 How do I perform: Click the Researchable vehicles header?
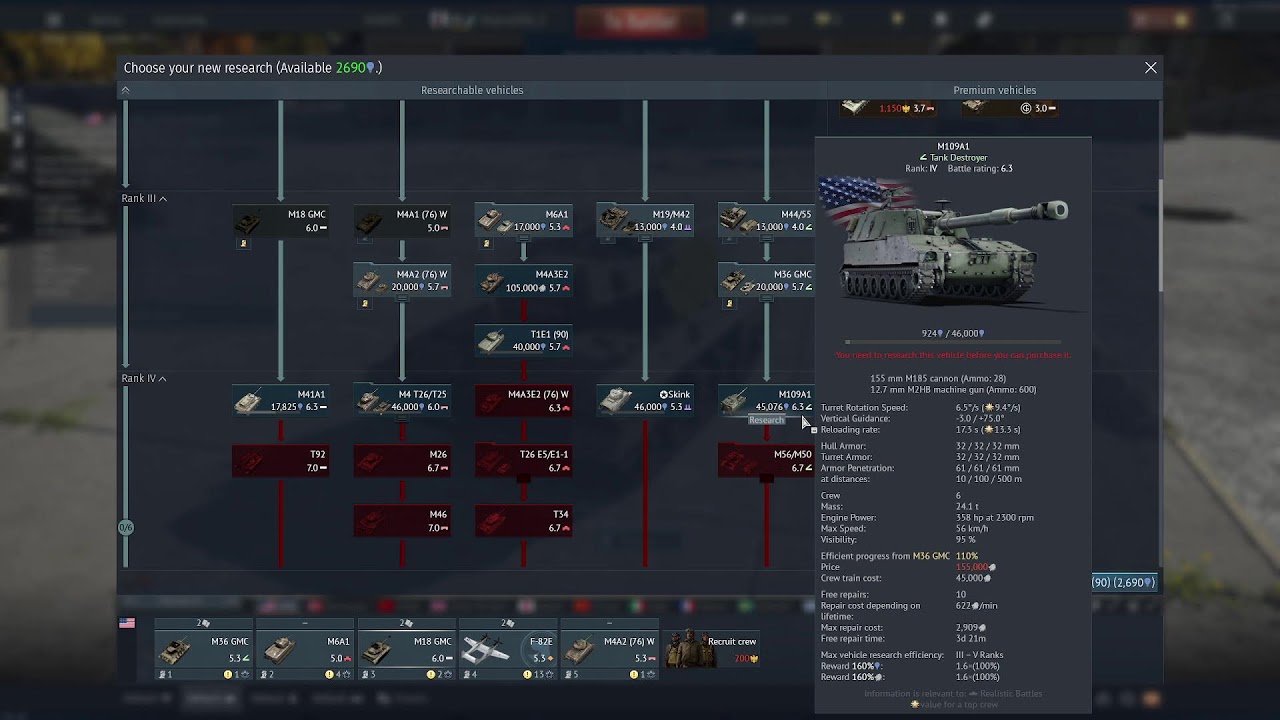coord(472,90)
